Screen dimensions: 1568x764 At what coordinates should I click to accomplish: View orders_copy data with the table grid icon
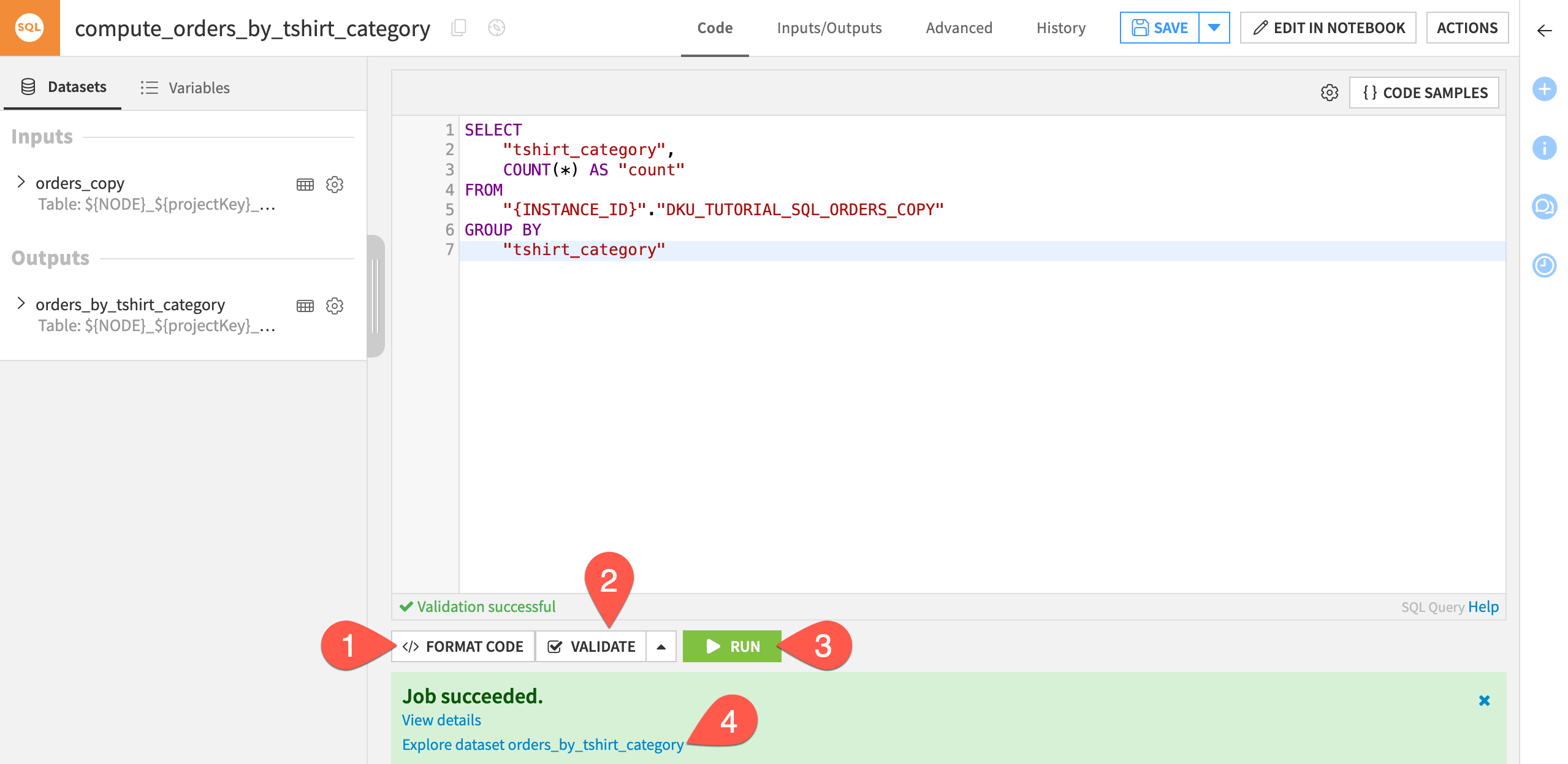pyautogui.click(x=305, y=185)
